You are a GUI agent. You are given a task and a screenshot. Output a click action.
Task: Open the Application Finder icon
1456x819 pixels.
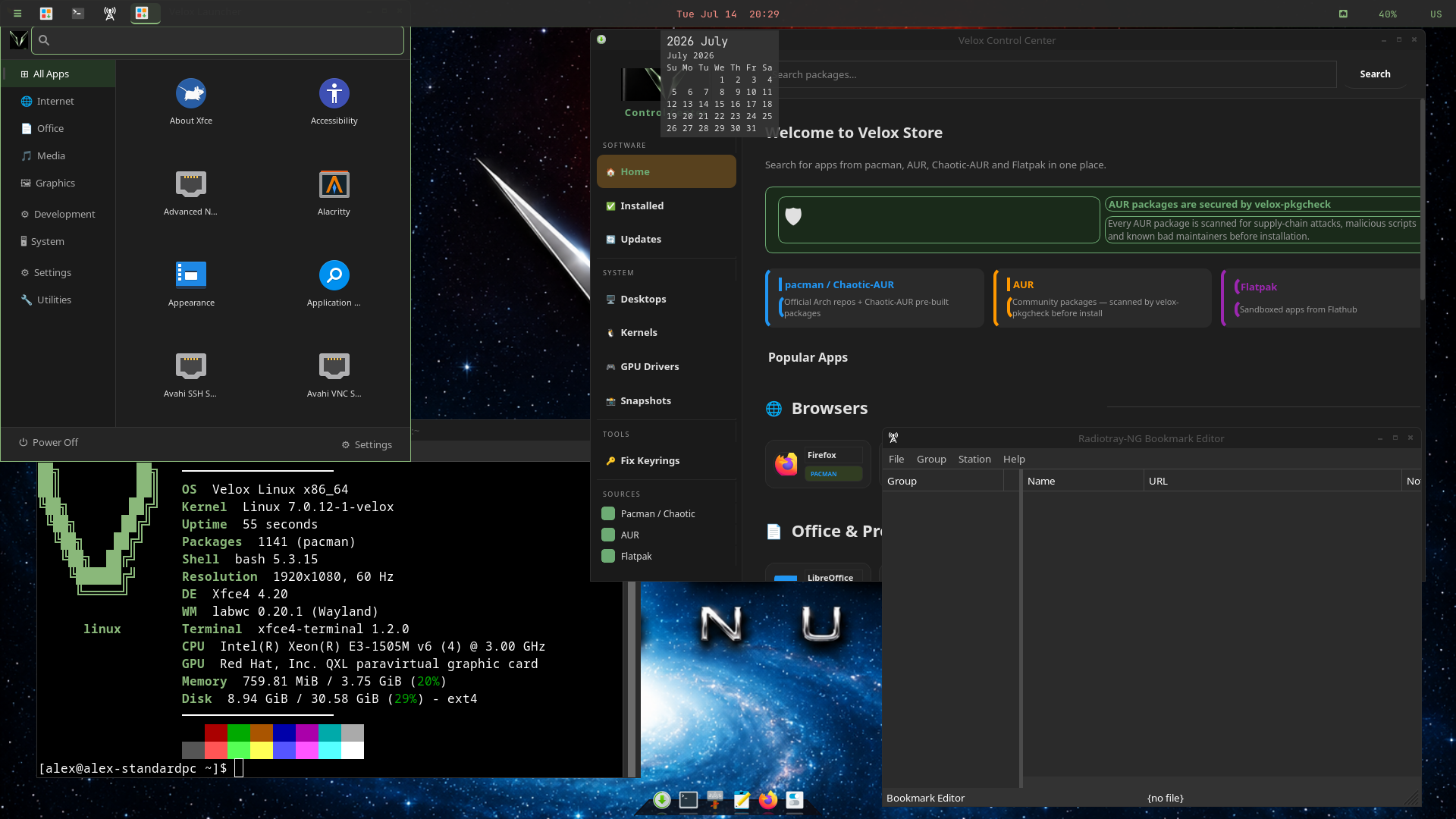[x=334, y=275]
